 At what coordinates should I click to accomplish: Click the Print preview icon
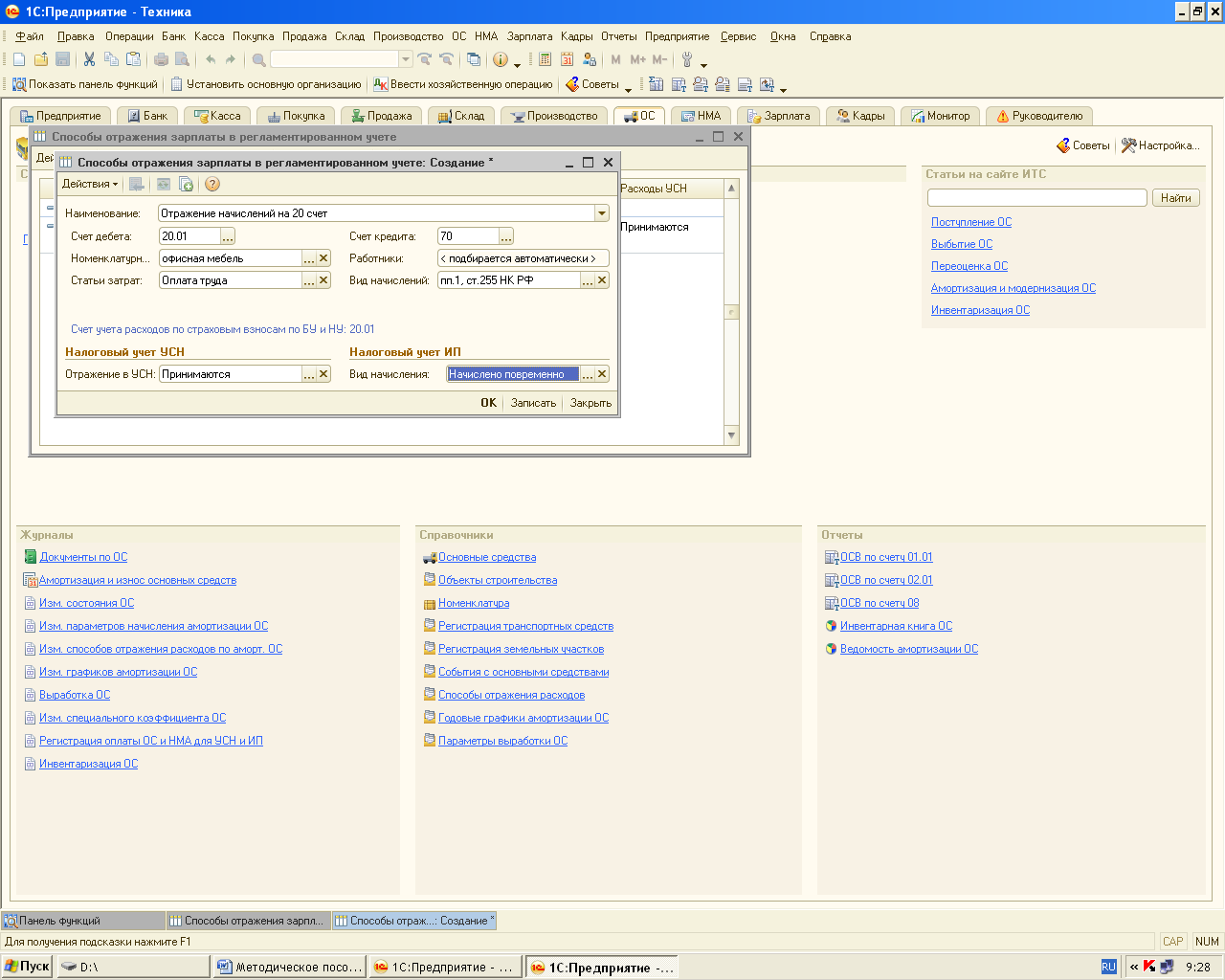(182, 59)
